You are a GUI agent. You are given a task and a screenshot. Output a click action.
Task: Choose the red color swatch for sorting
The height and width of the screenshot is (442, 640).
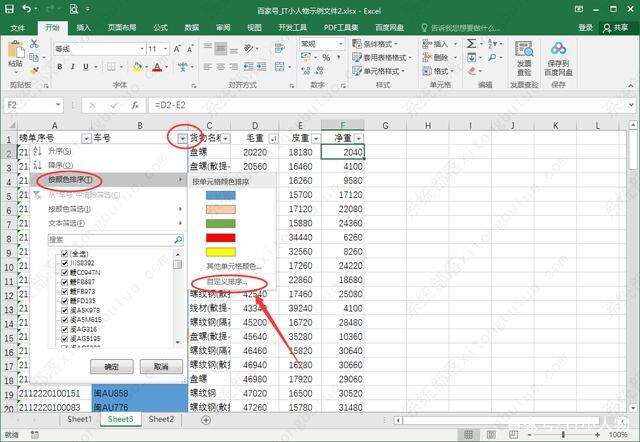click(x=220, y=237)
